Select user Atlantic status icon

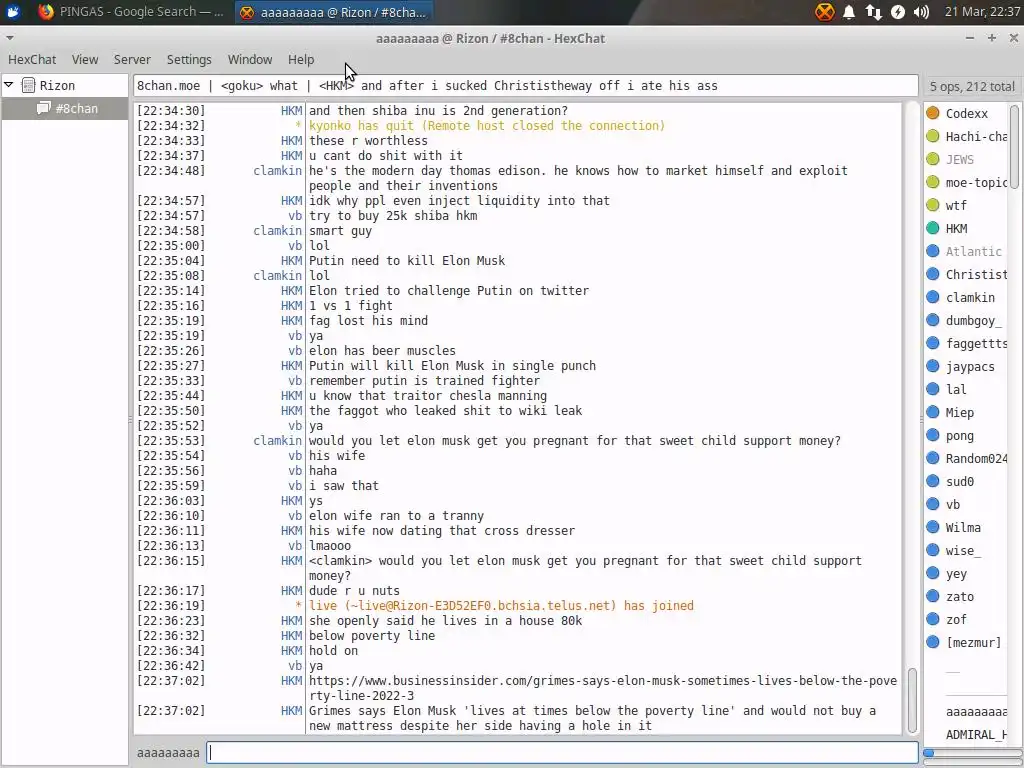pos(933,251)
